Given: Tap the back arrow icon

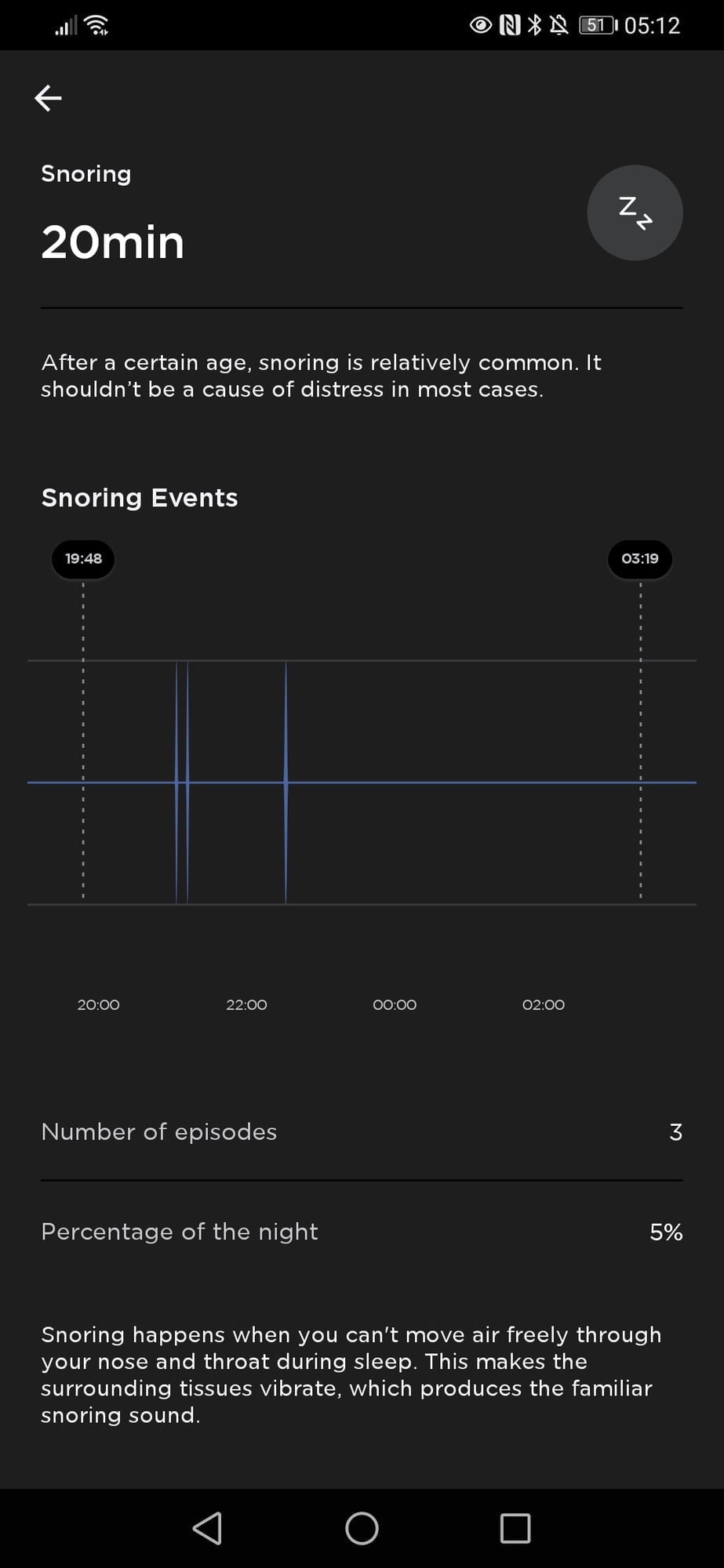Looking at the screenshot, I should pos(48,98).
